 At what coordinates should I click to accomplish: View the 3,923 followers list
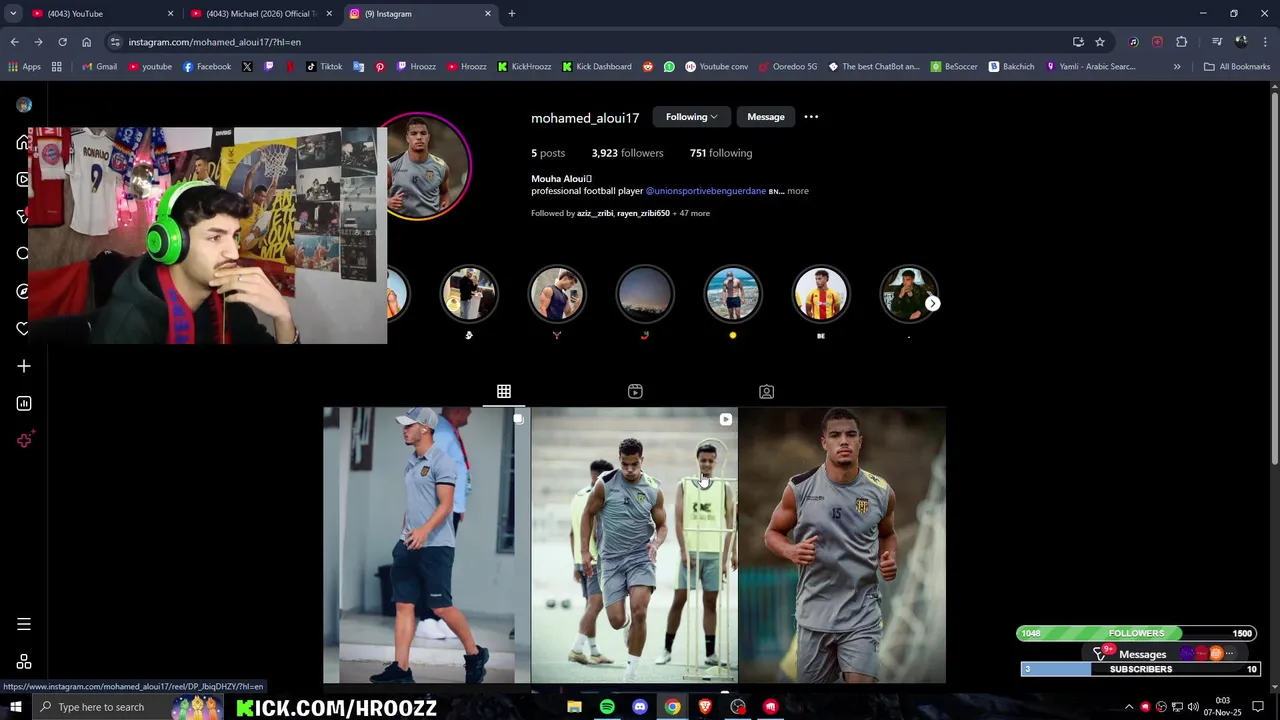(627, 153)
